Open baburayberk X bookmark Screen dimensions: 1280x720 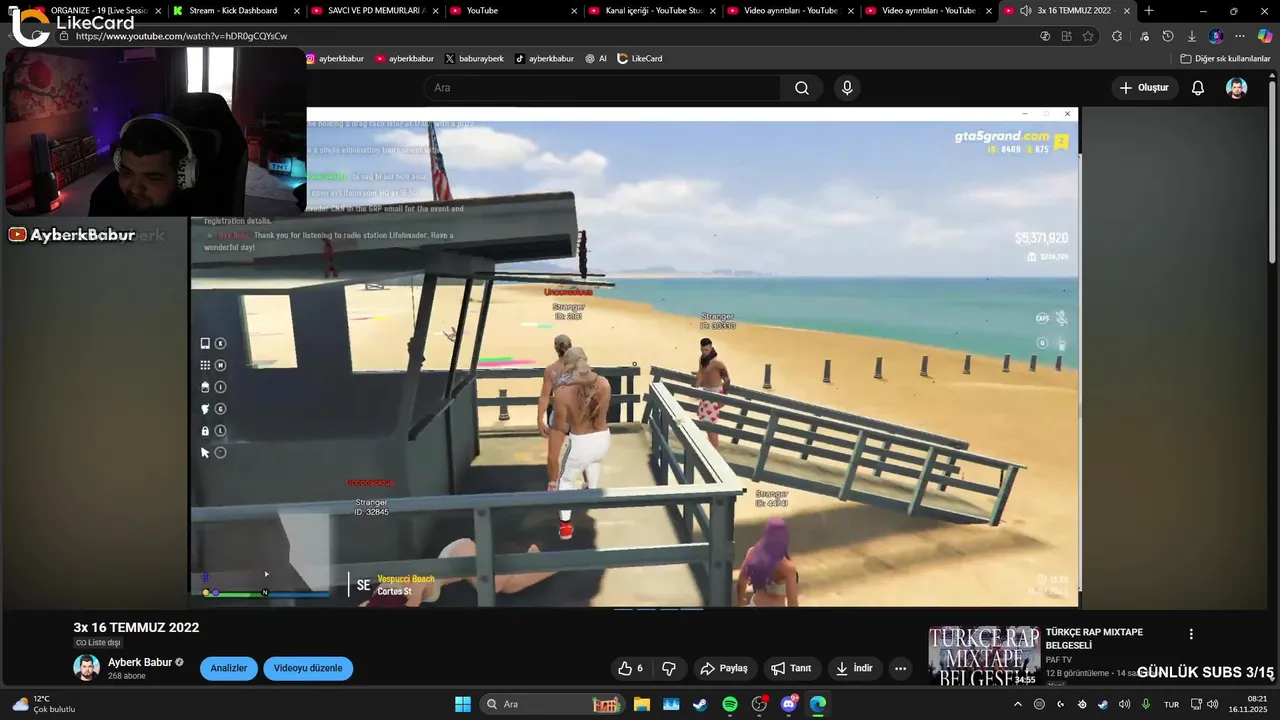pyautogui.click(x=474, y=59)
